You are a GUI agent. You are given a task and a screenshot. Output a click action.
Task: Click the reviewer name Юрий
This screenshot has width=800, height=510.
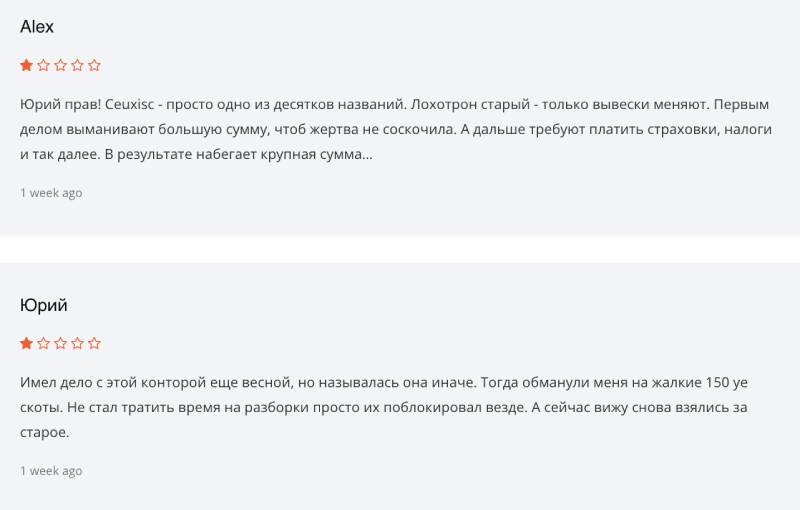tap(43, 305)
